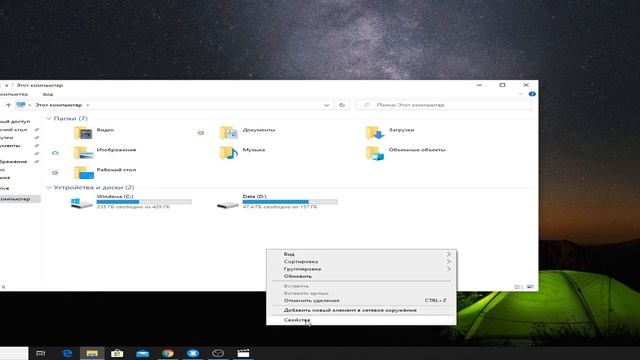Select Быстрый доступ in navigation pane

pyautogui.click(x=15, y=121)
